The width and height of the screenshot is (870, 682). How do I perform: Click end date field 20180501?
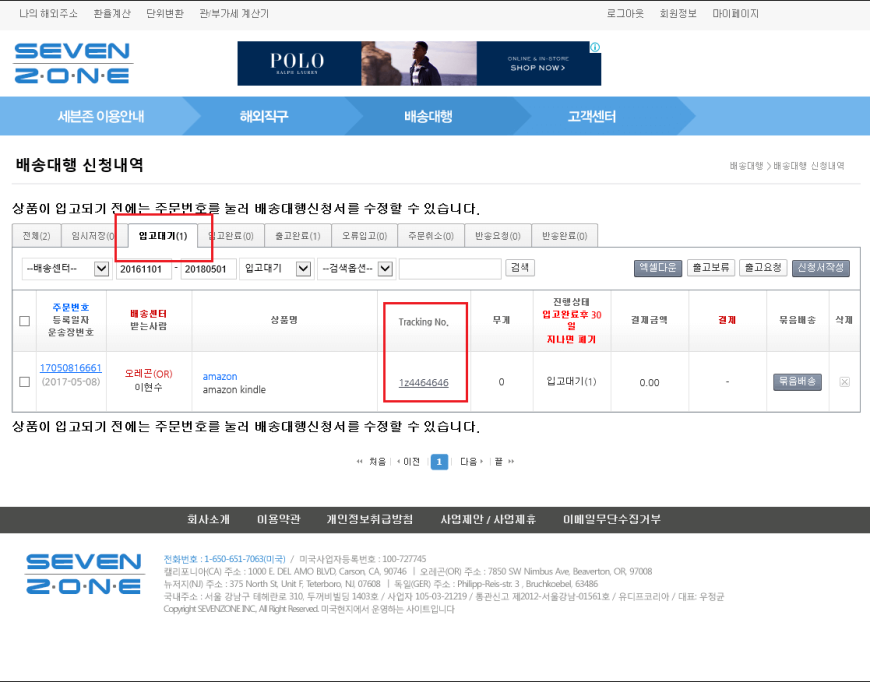click(x=209, y=269)
